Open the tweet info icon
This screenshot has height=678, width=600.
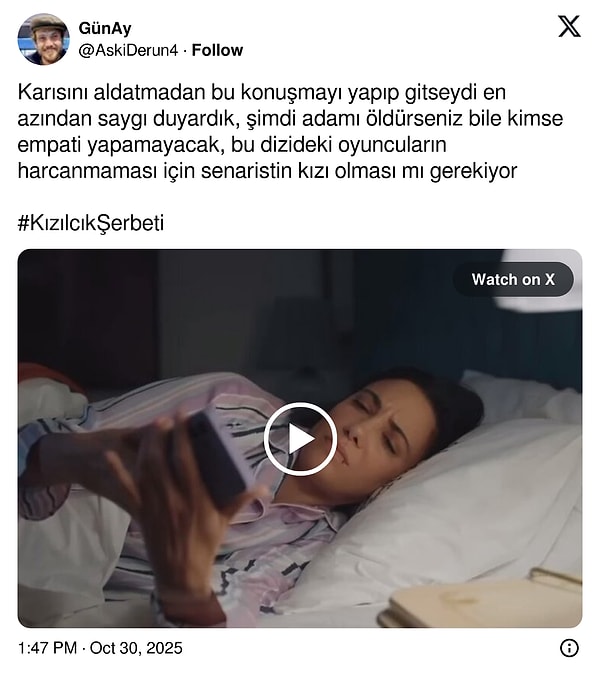[569, 648]
